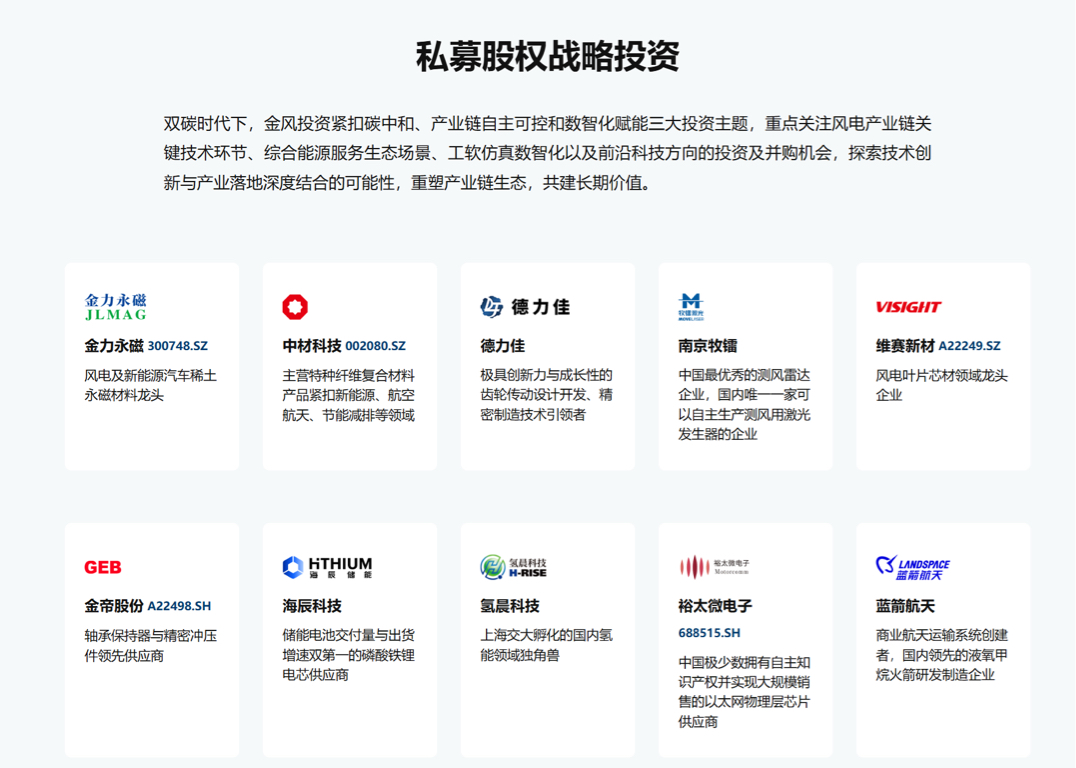Click the LANDSPACE 蓝箭航天 logo
The image size is (1076, 768).
913,568
